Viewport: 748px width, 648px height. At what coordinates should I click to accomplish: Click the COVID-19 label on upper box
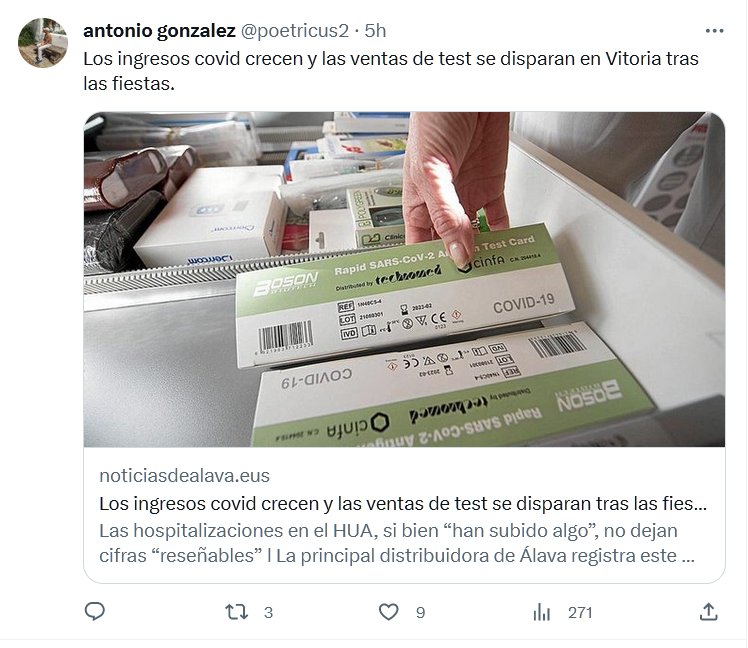523,303
